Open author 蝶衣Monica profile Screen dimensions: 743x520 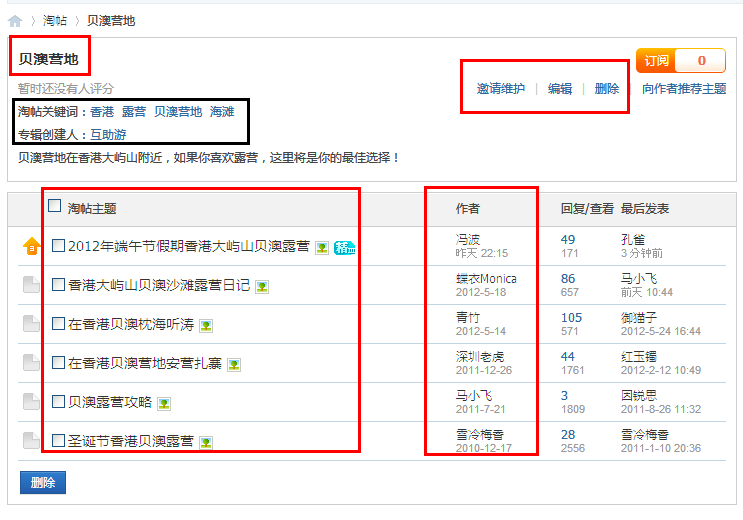(x=486, y=279)
